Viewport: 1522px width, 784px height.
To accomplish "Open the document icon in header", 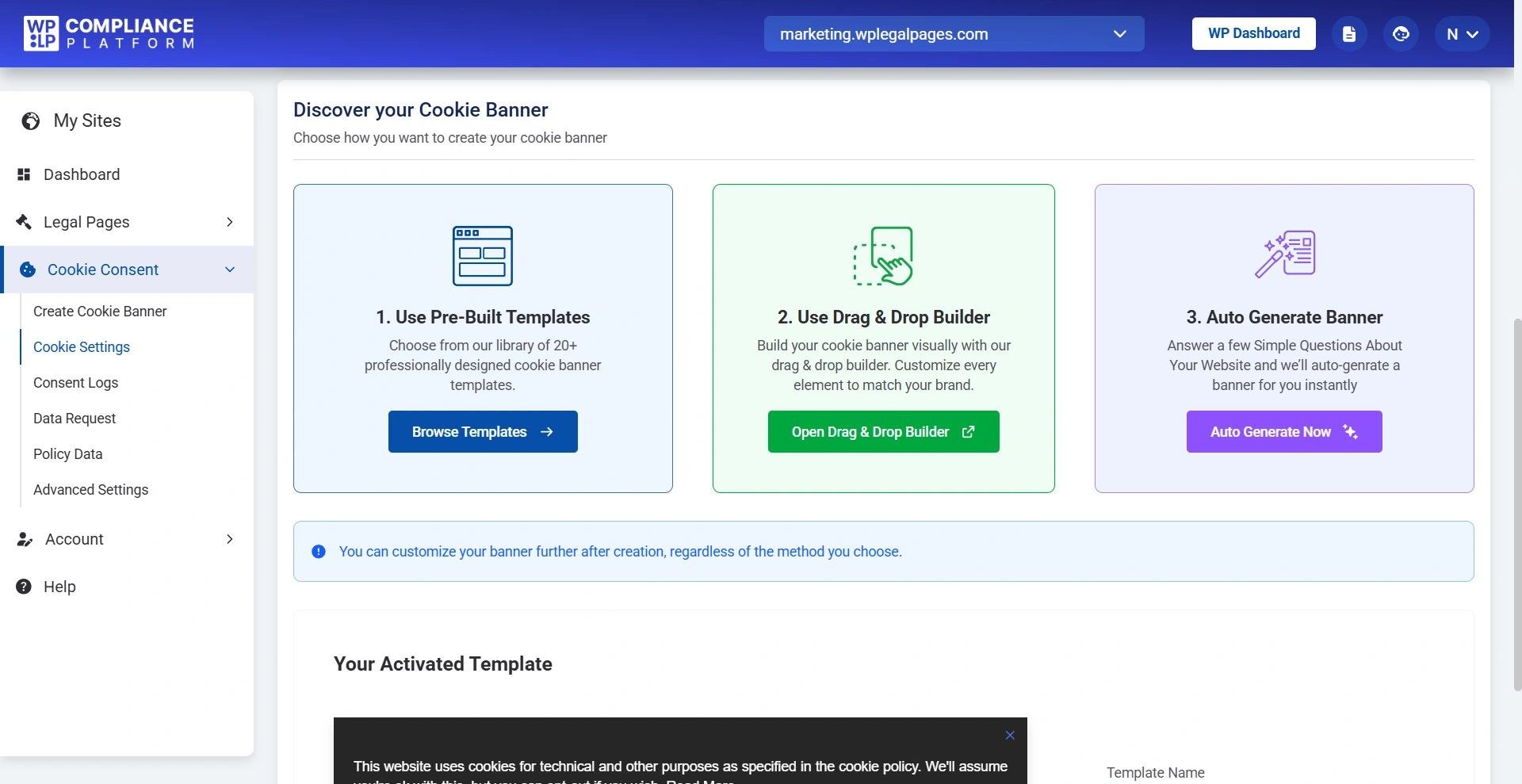I will [1349, 34].
